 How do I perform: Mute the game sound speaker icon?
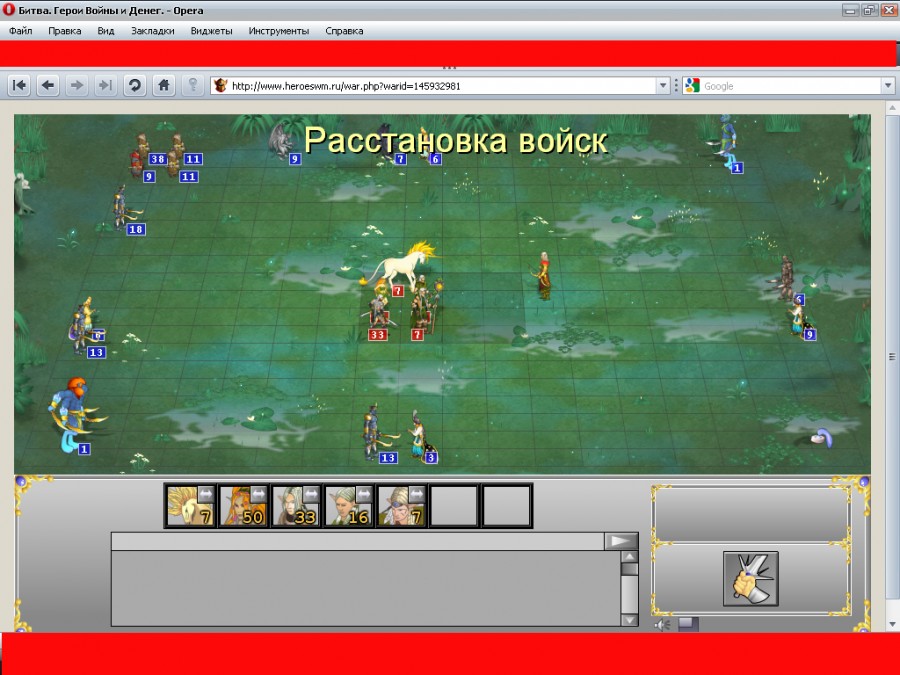[x=662, y=624]
